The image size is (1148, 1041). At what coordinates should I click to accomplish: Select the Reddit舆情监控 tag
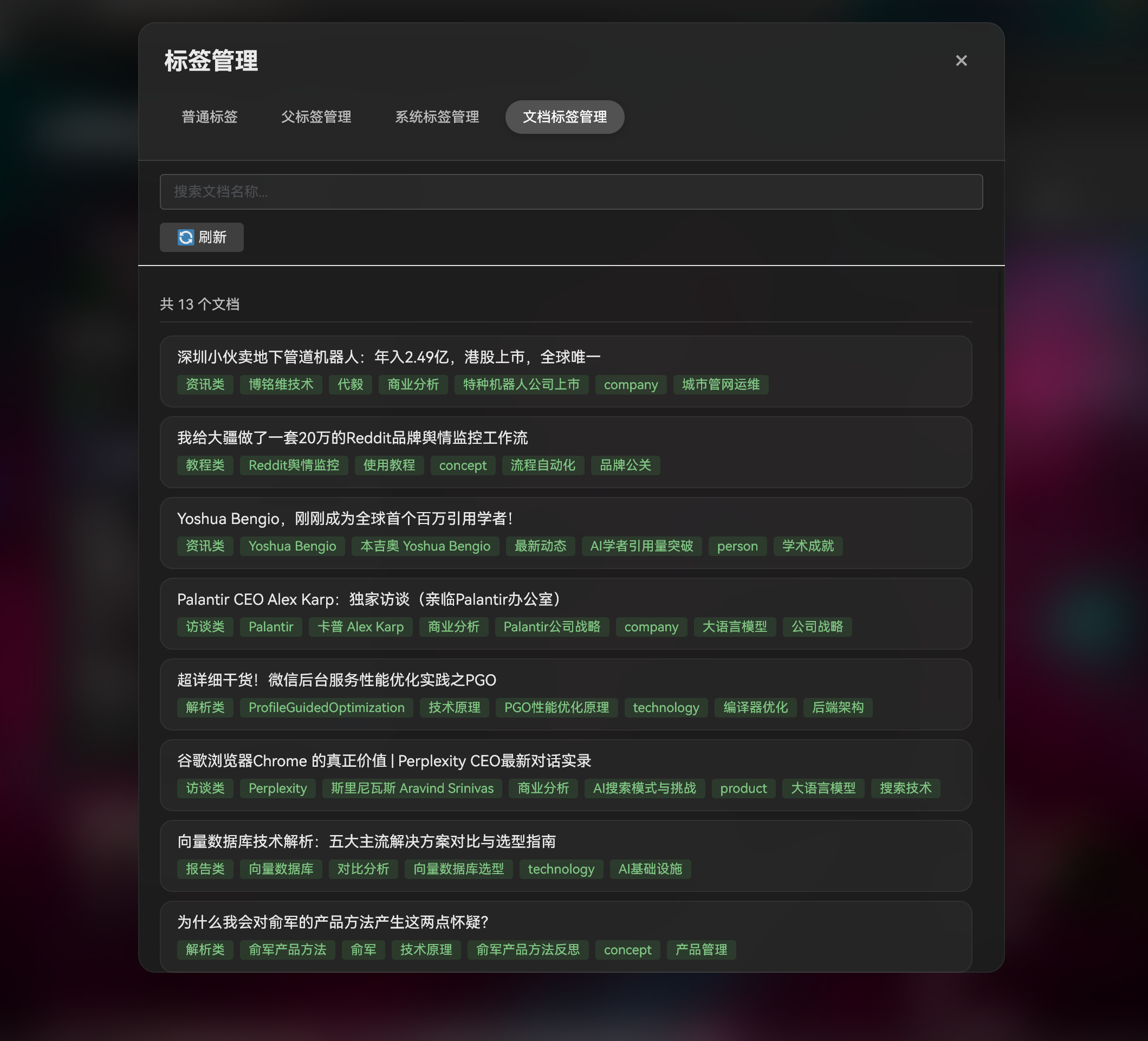pyautogui.click(x=293, y=465)
